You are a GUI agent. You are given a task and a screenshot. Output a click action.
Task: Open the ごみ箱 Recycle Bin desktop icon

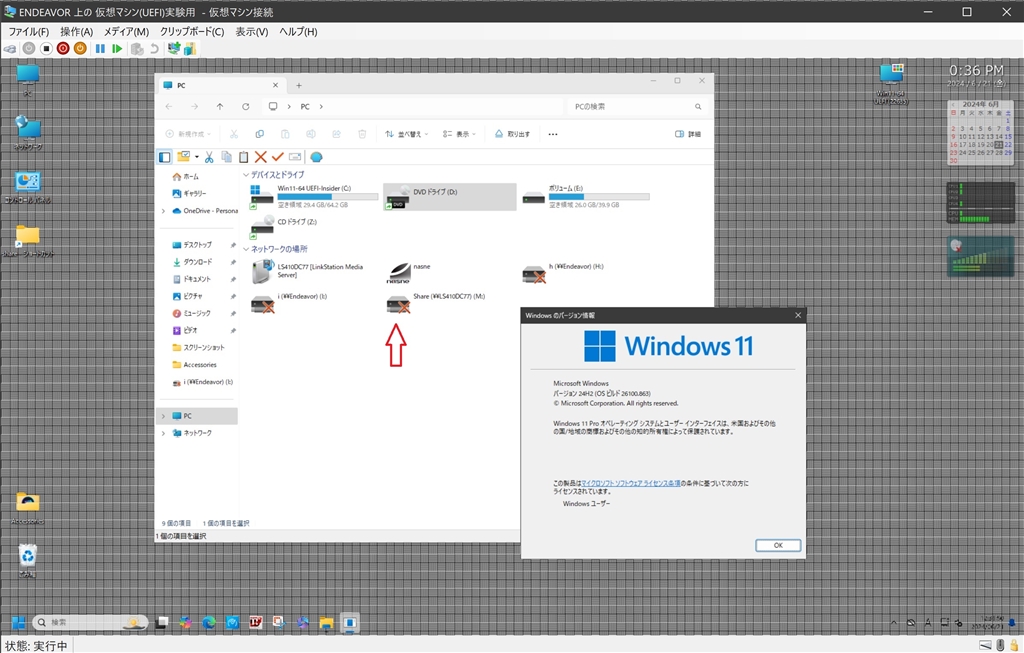pos(27,560)
